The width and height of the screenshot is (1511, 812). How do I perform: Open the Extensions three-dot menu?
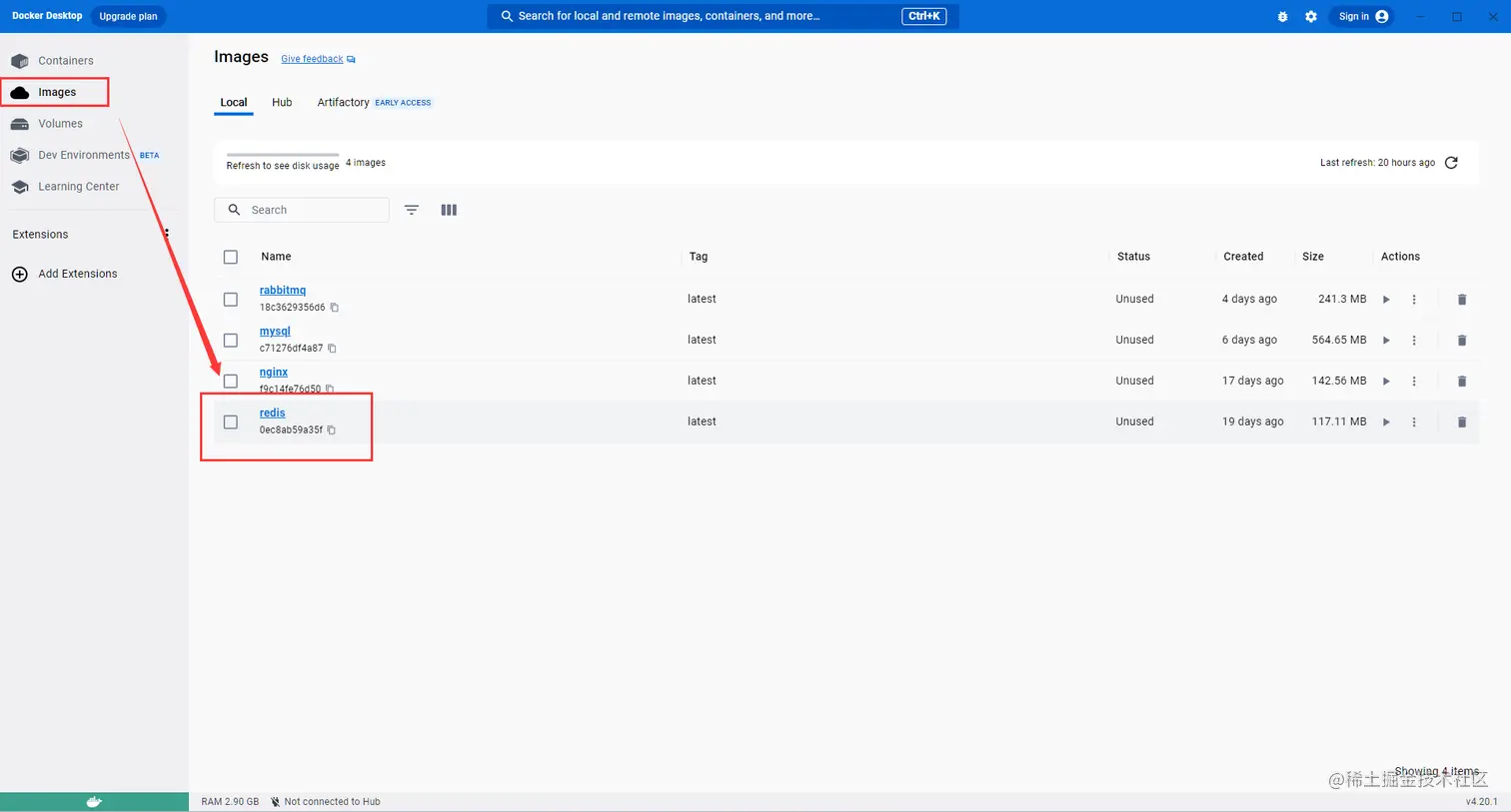[167, 234]
